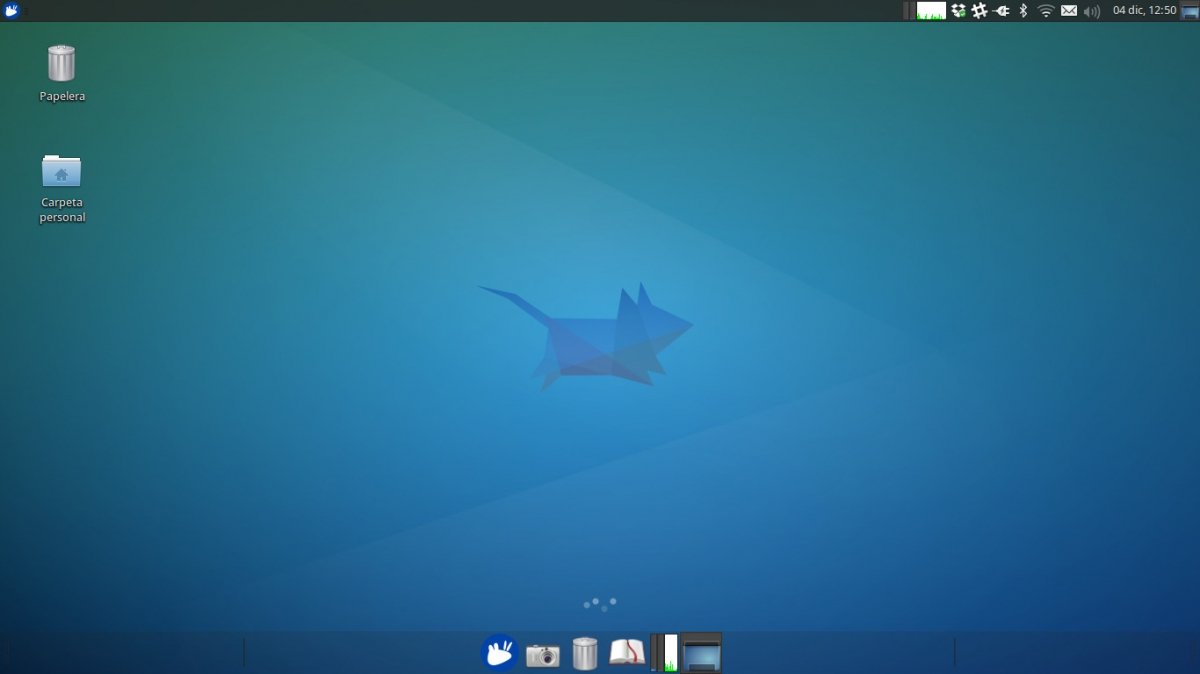This screenshot has height=674, width=1200.
Task: Click the show desktop icon in top panel
Action: click(1189, 10)
